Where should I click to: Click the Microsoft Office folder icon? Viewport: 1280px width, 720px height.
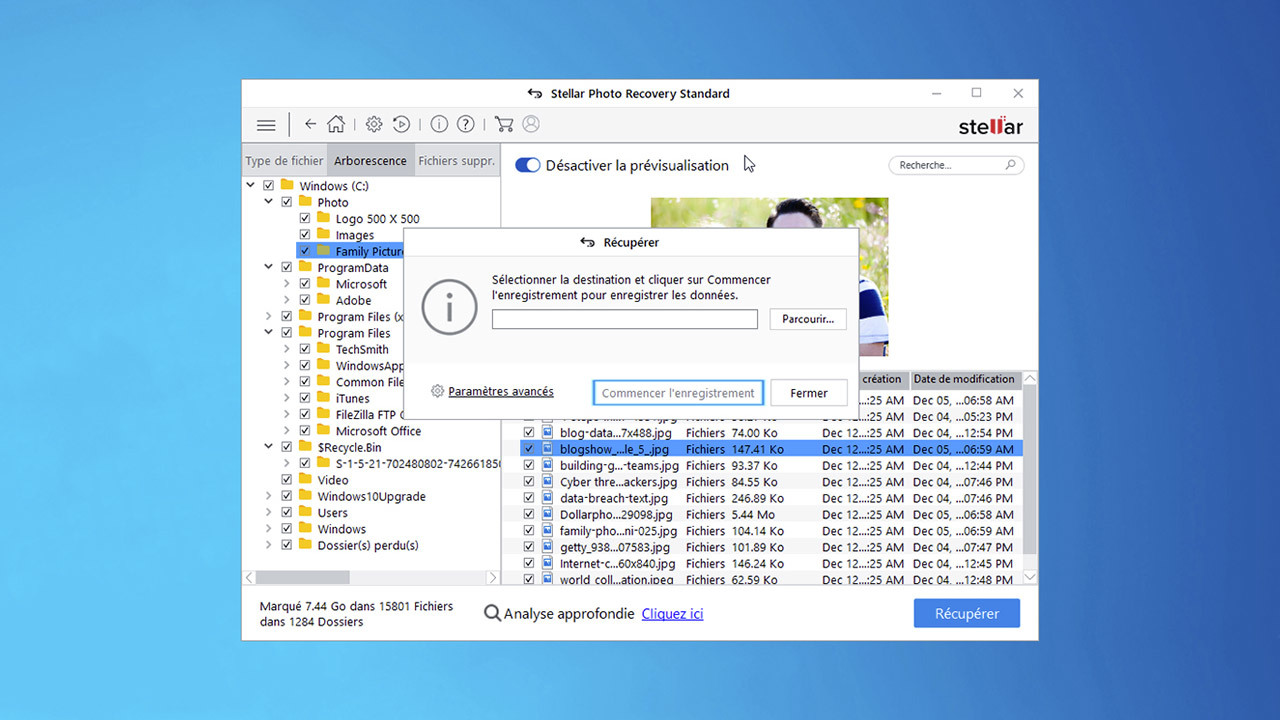point(323,430)
